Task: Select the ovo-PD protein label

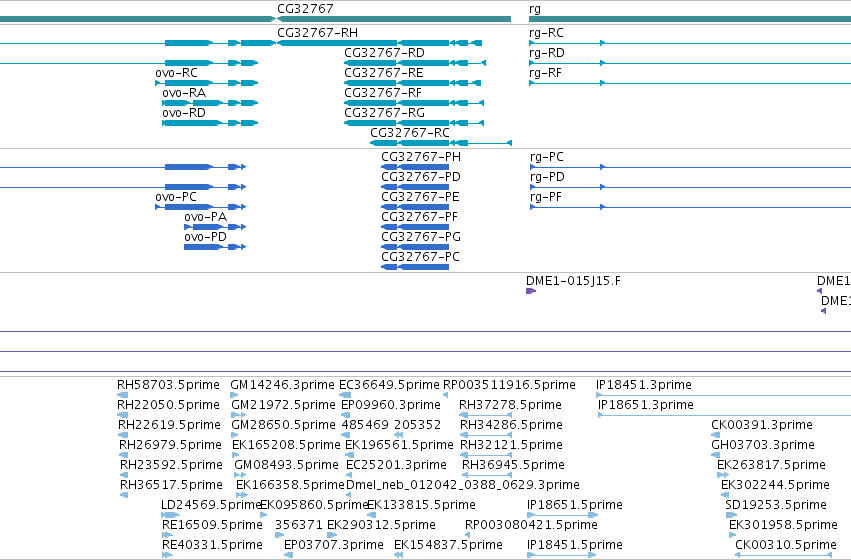Action: click(205, 237)
